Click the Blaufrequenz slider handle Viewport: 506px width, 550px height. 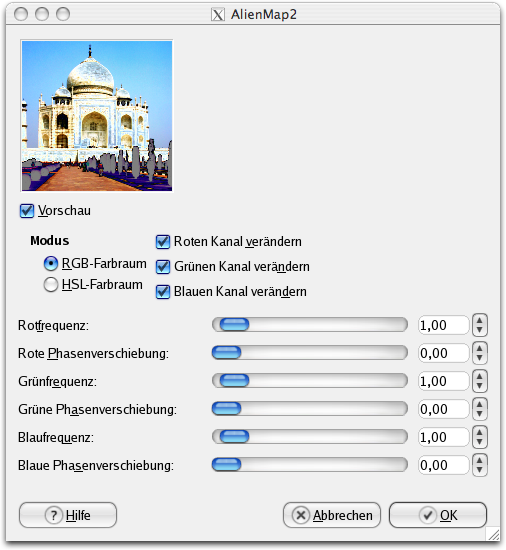(234, 437)
